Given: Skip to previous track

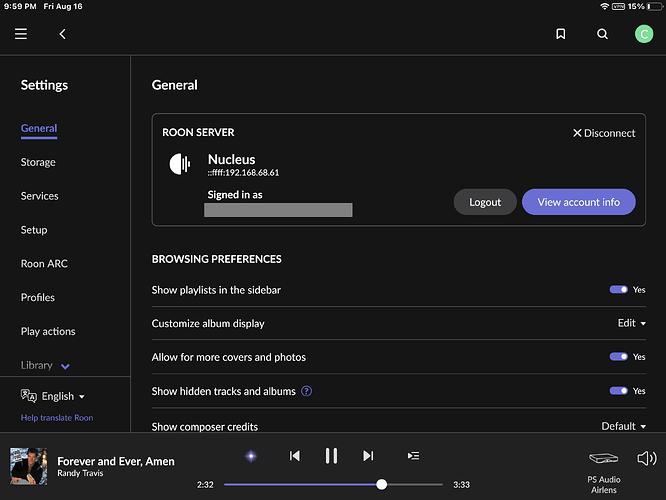Looking at the screenshot, I should click(x=295, y=456).
